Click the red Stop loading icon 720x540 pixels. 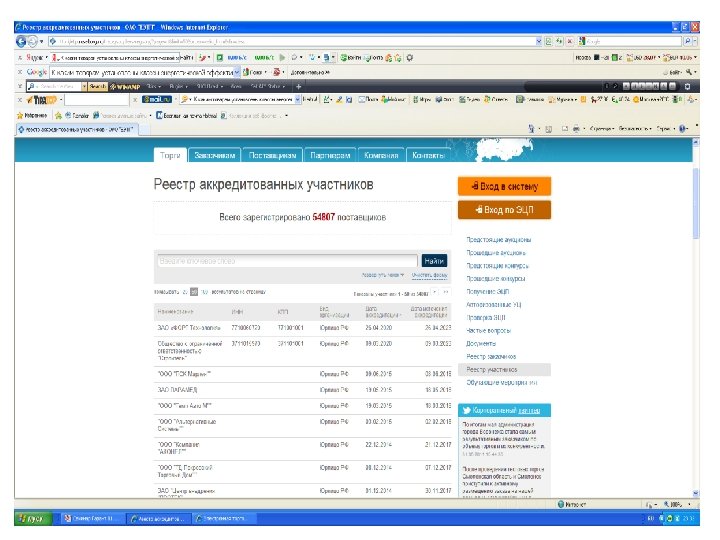[569, 41]
